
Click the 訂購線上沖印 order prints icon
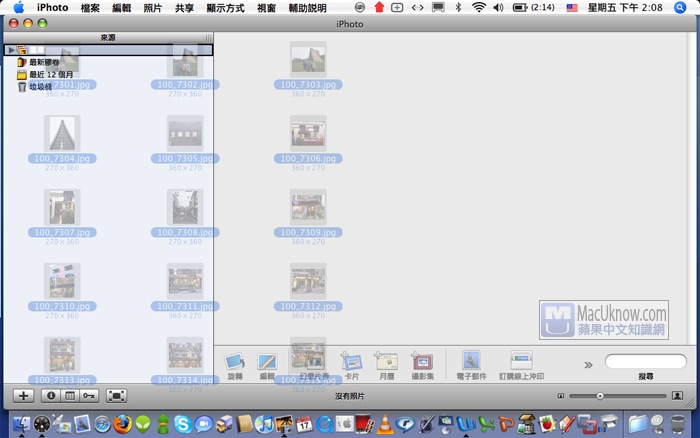pos(521,361)
